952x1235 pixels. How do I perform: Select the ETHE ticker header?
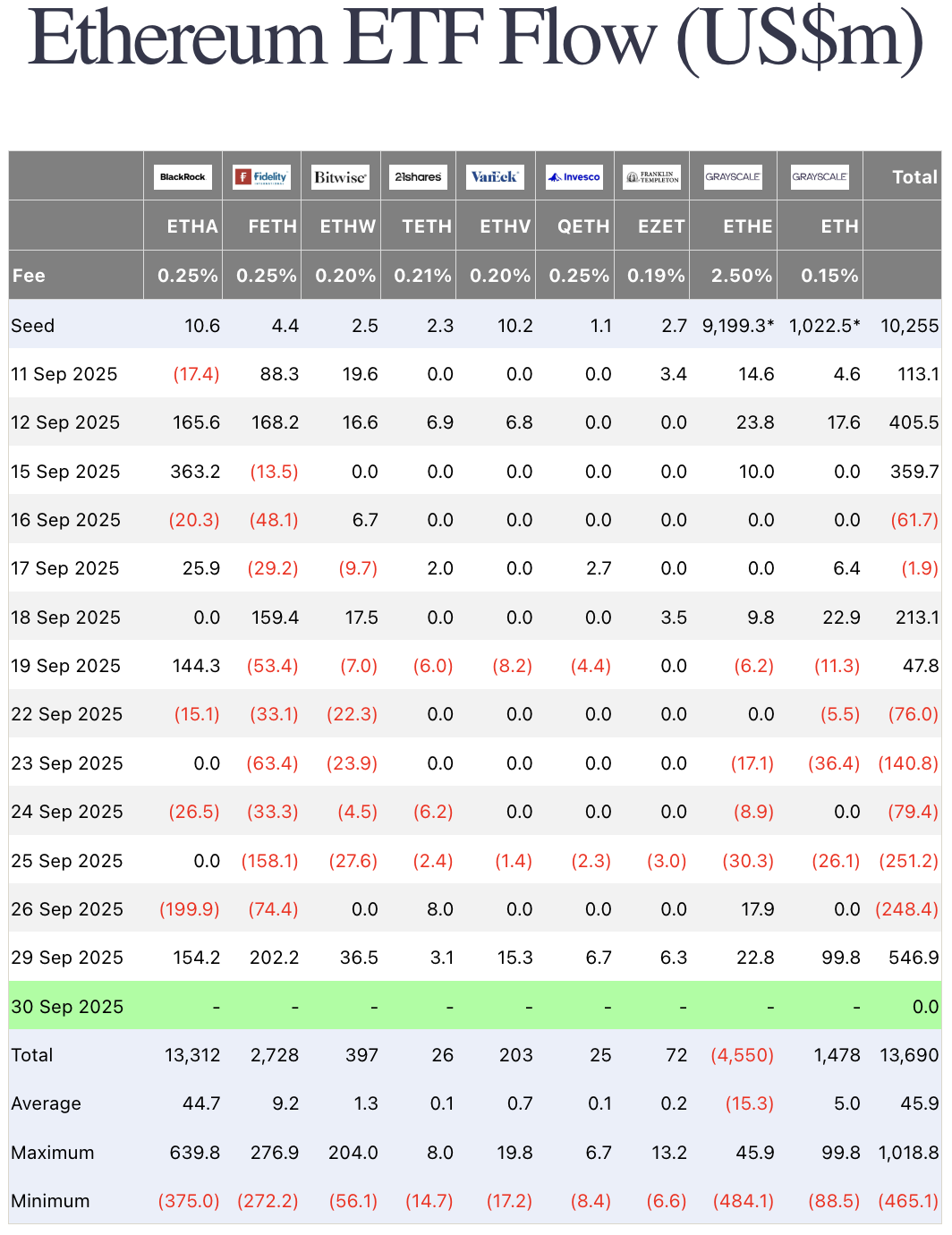(748, 226)
